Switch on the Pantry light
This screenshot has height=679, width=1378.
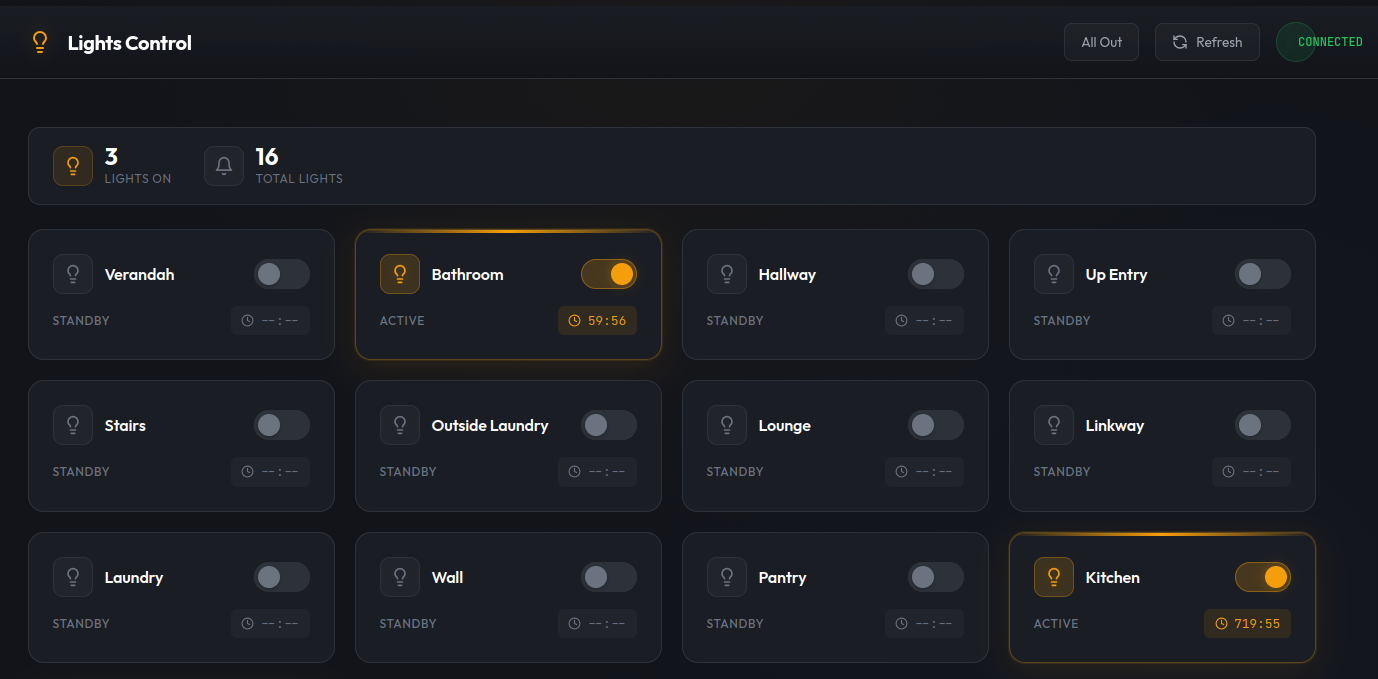coord(935,577)
